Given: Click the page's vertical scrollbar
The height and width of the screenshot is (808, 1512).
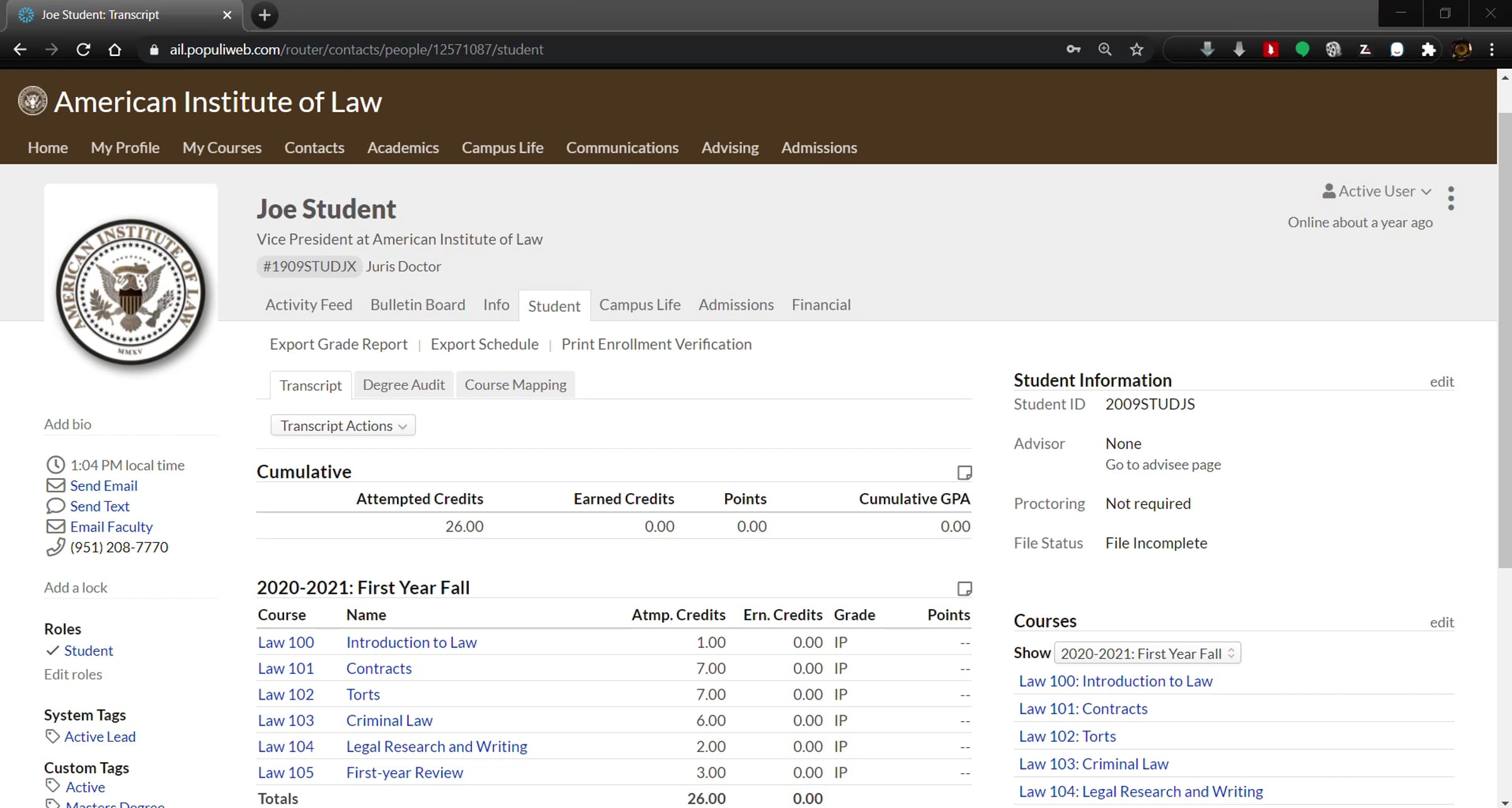Looking at the screenshot, I should click(1504, 340).
